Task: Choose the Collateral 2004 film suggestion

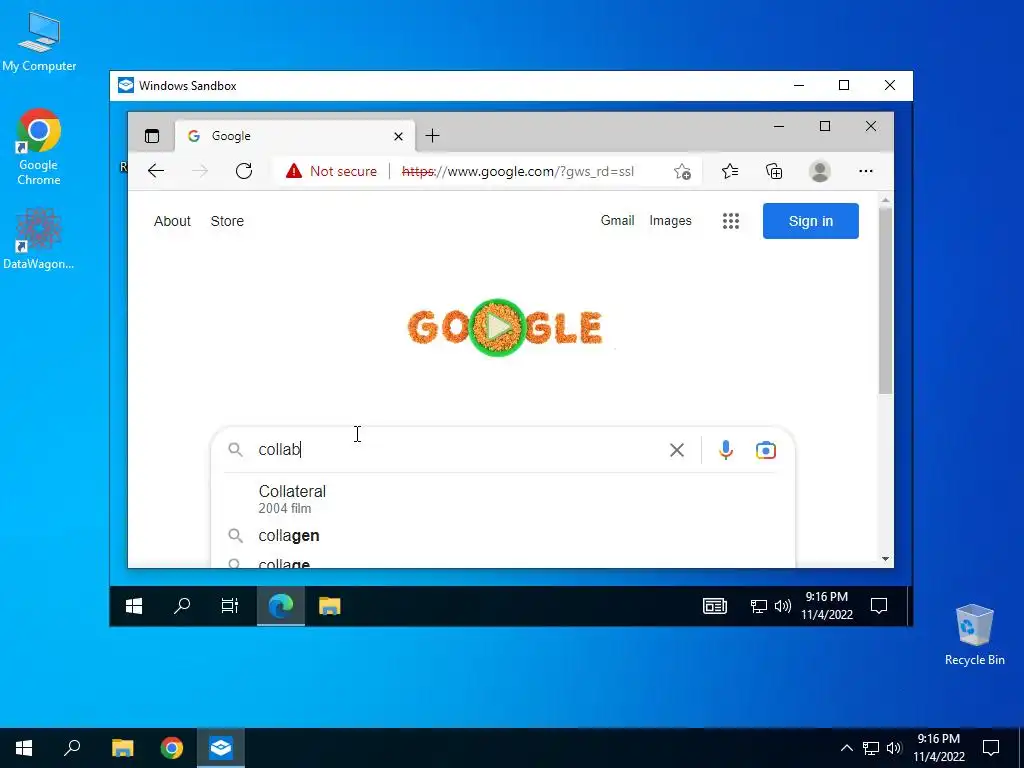Action: pyautogui.click(x=503, y=499)
